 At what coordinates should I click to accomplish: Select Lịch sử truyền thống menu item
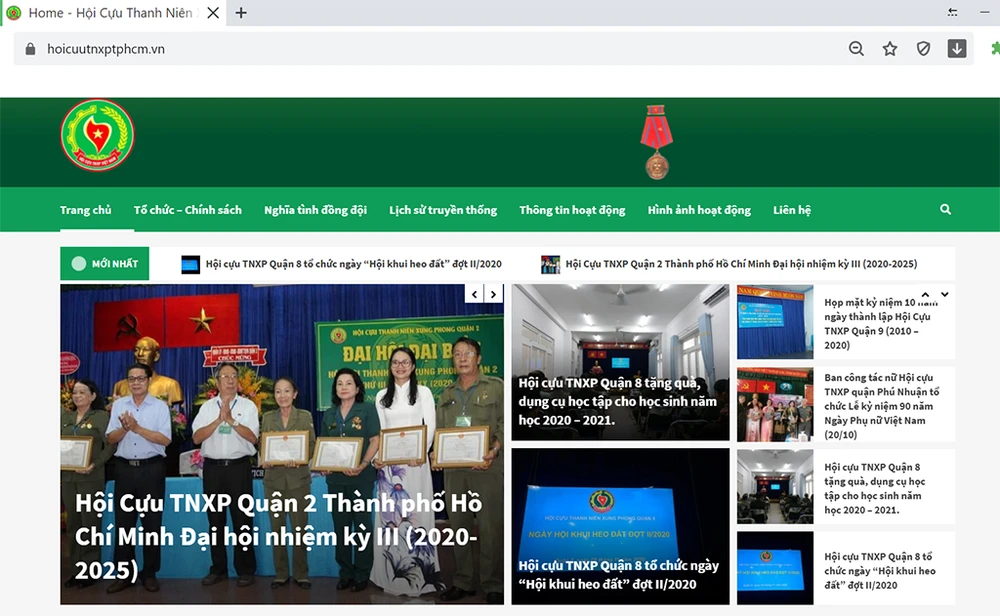pyautogui.click(x=443, y=210)
